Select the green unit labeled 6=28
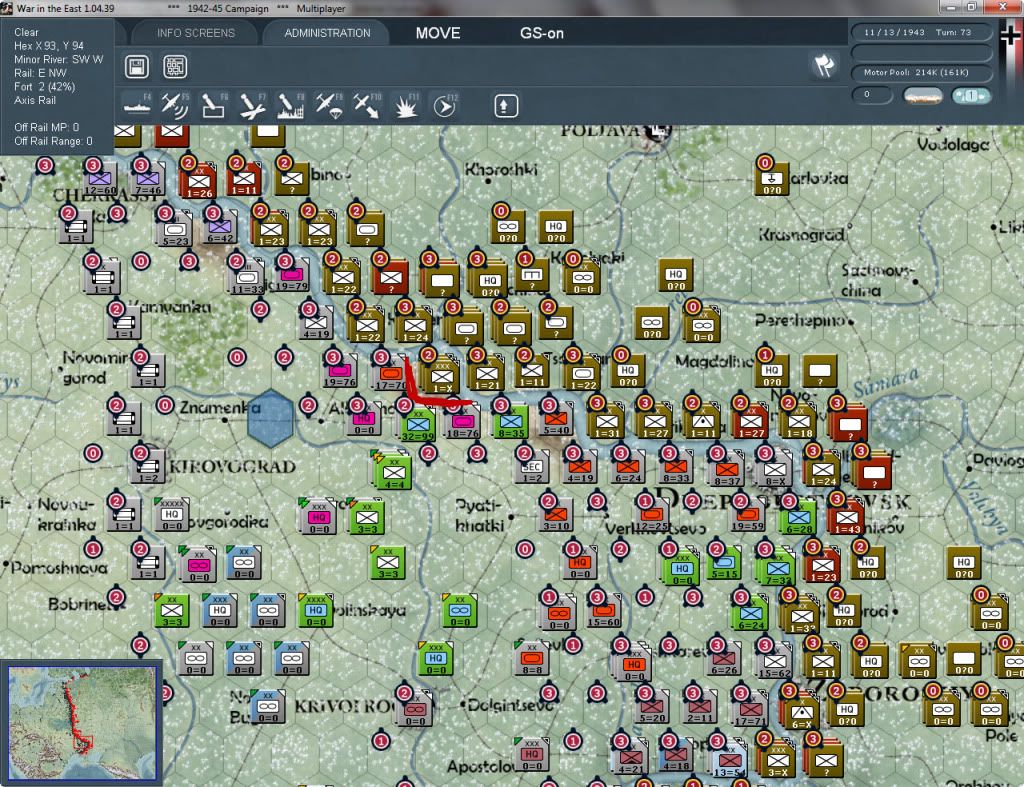The height and width of the screenshot is (787, 1024). (799, 517)
